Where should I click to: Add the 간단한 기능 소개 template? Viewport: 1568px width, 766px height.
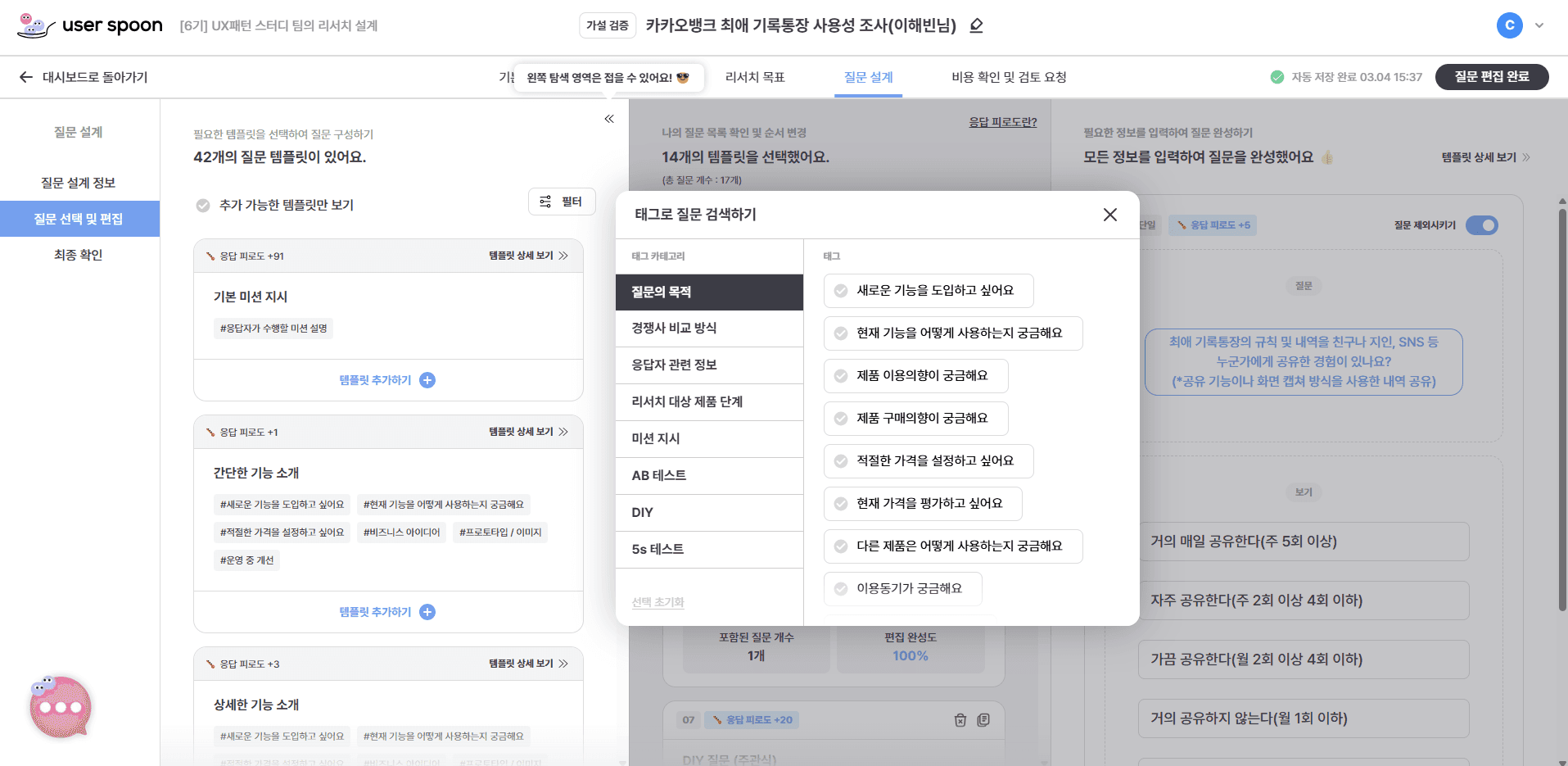tap(387, 612)
